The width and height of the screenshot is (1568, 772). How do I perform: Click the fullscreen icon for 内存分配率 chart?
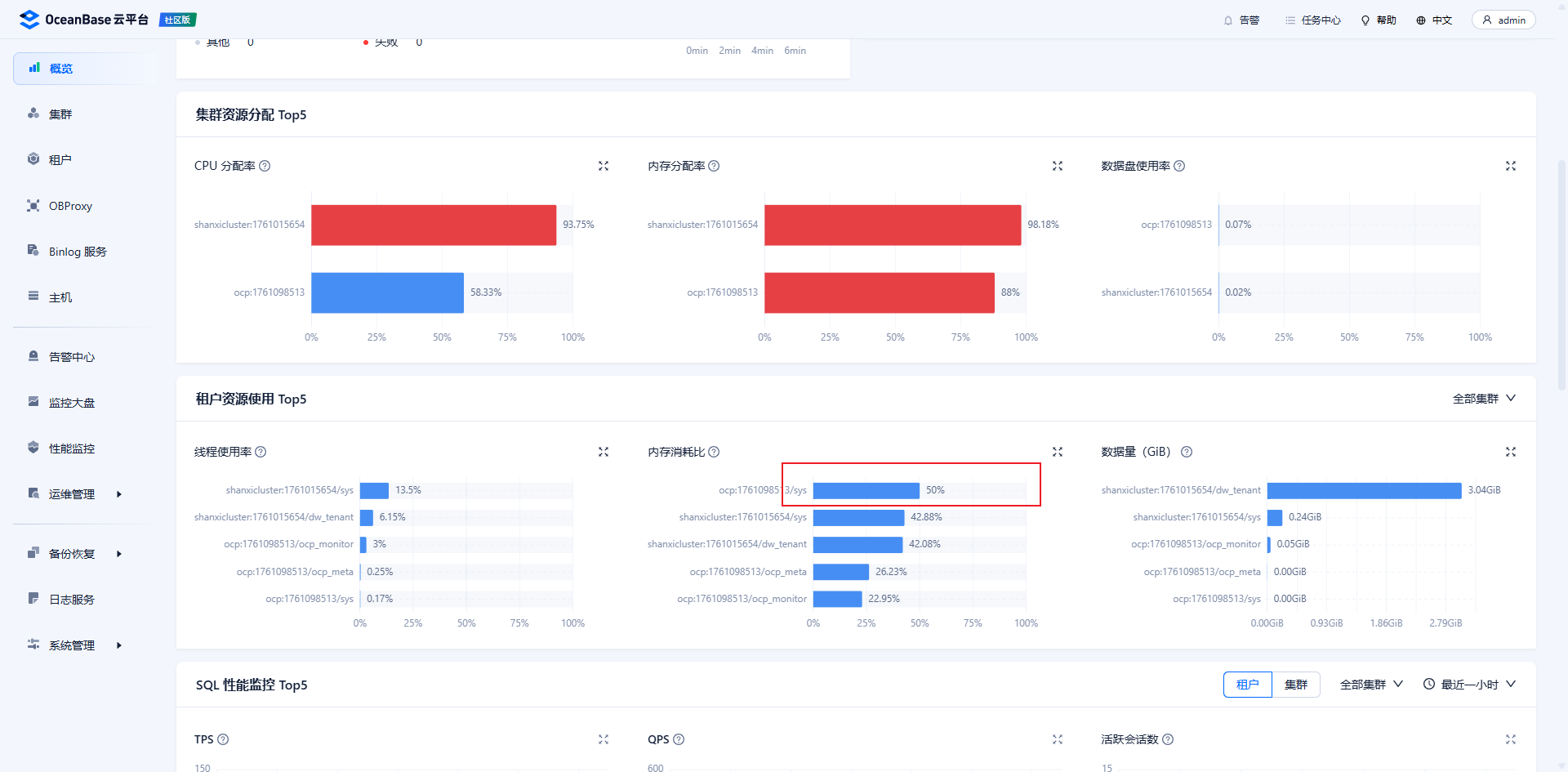pos(1058,166)
